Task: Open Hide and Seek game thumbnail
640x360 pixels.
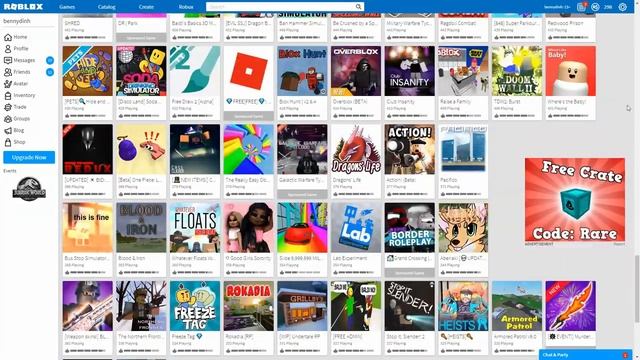Action: [88, 71]
